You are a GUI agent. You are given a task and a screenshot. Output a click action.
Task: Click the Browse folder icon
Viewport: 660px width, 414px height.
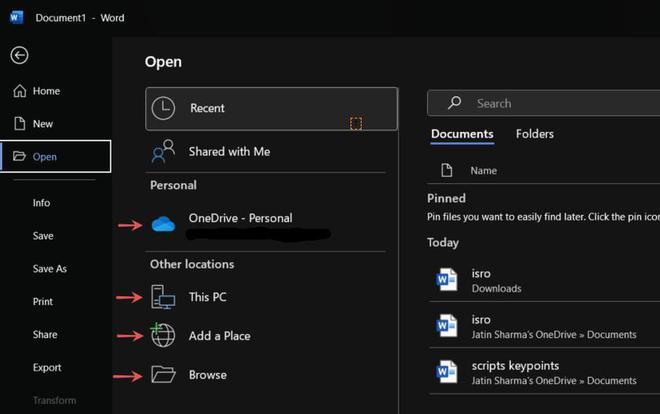(x=163, y=375)
